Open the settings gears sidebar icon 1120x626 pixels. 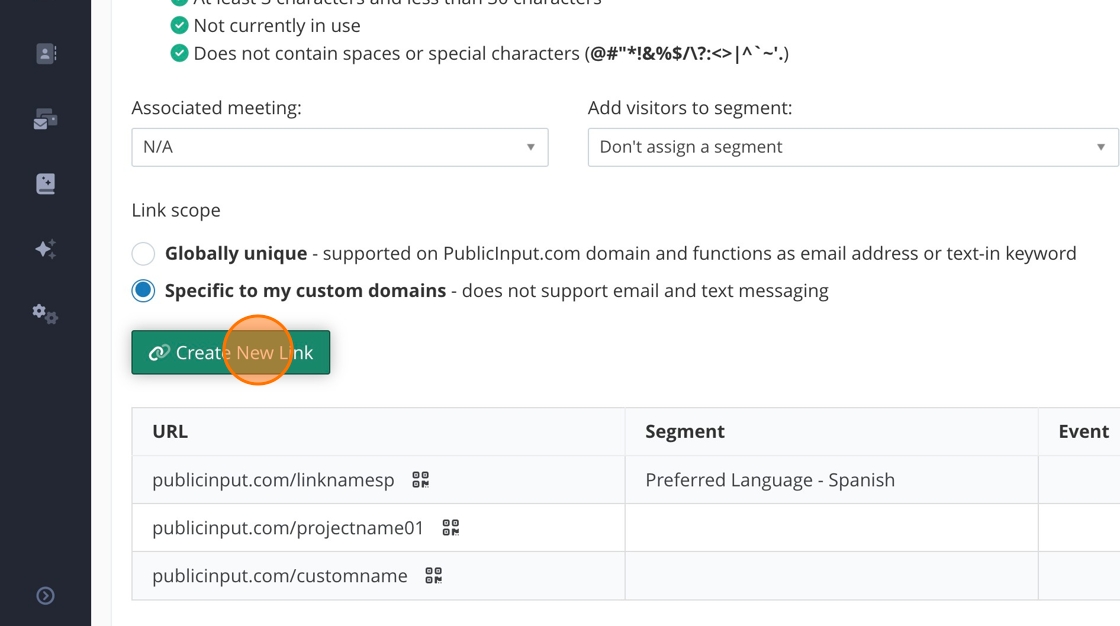(x=46, y=314)
